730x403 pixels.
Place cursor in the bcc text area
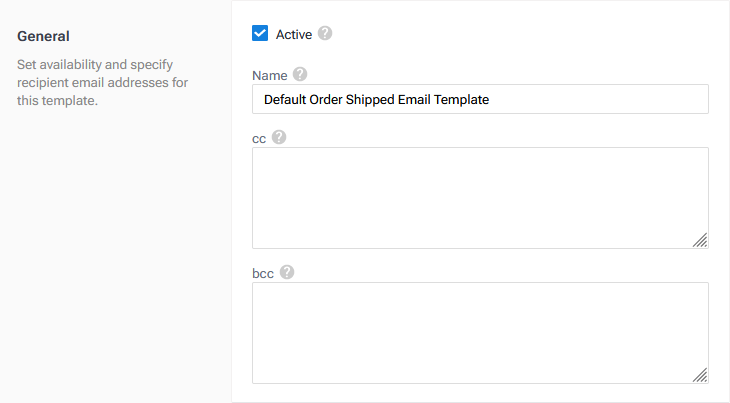click(x=480, y=332)
